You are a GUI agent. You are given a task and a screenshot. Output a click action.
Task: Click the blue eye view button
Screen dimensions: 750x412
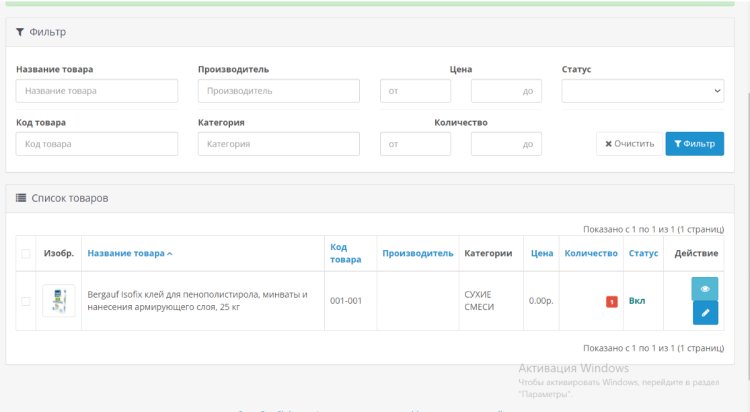(705, 288)
